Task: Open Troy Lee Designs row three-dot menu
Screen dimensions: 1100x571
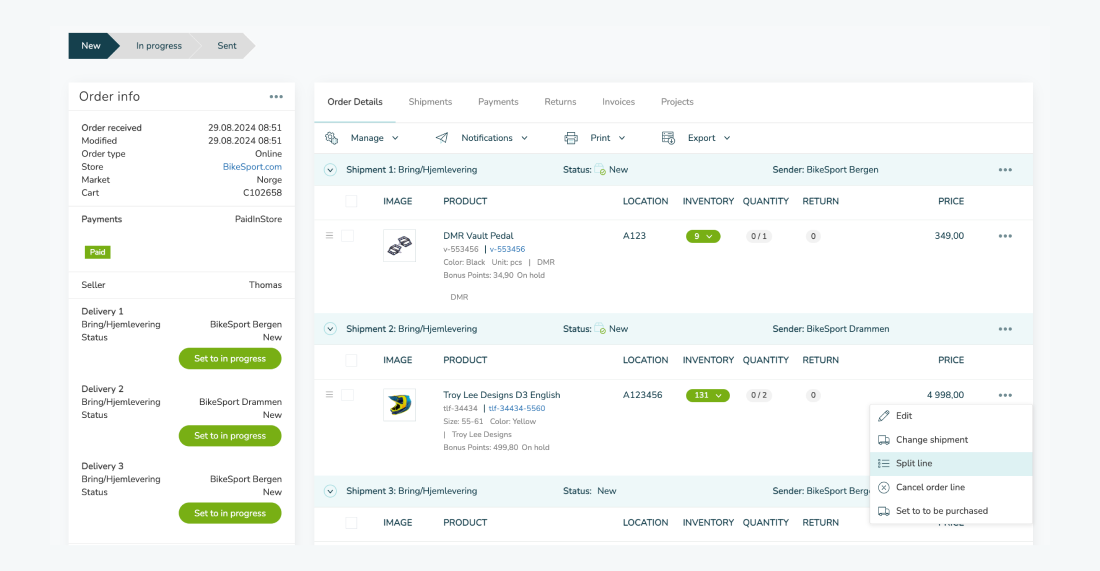Action: (x=1005, y=396)
